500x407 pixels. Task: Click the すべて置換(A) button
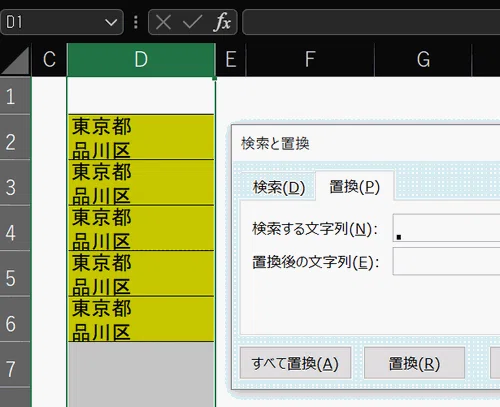coord(295,363)
